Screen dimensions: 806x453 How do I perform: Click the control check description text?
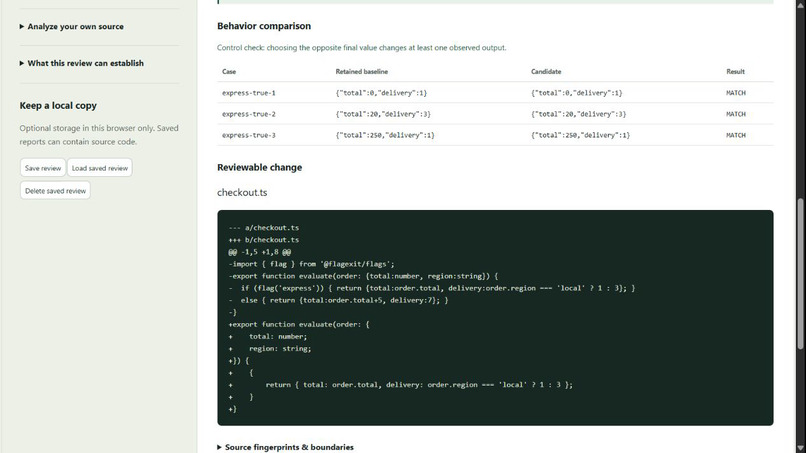tap(361, 48)
